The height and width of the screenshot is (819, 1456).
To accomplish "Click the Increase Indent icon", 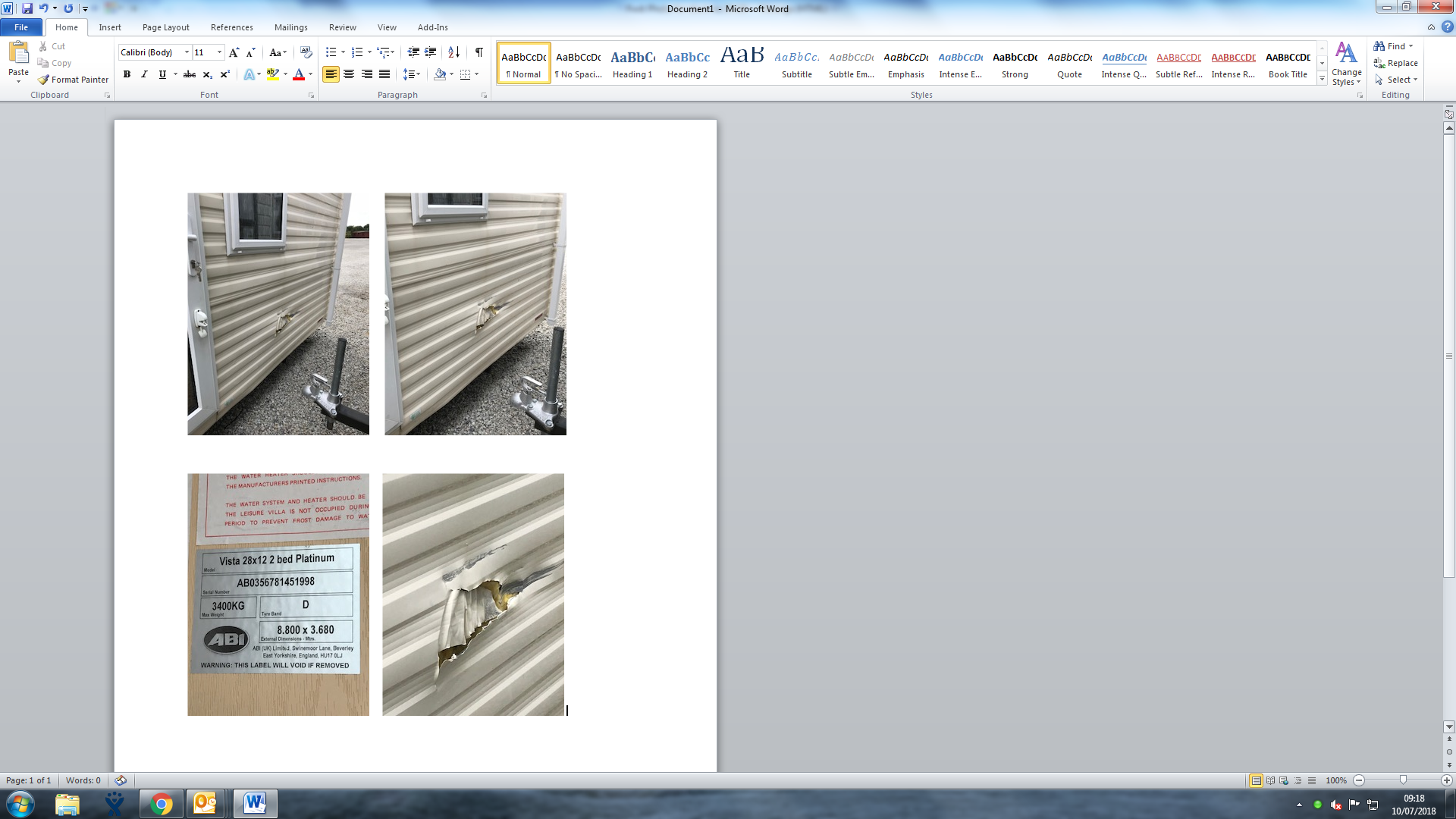I will 431,52.
